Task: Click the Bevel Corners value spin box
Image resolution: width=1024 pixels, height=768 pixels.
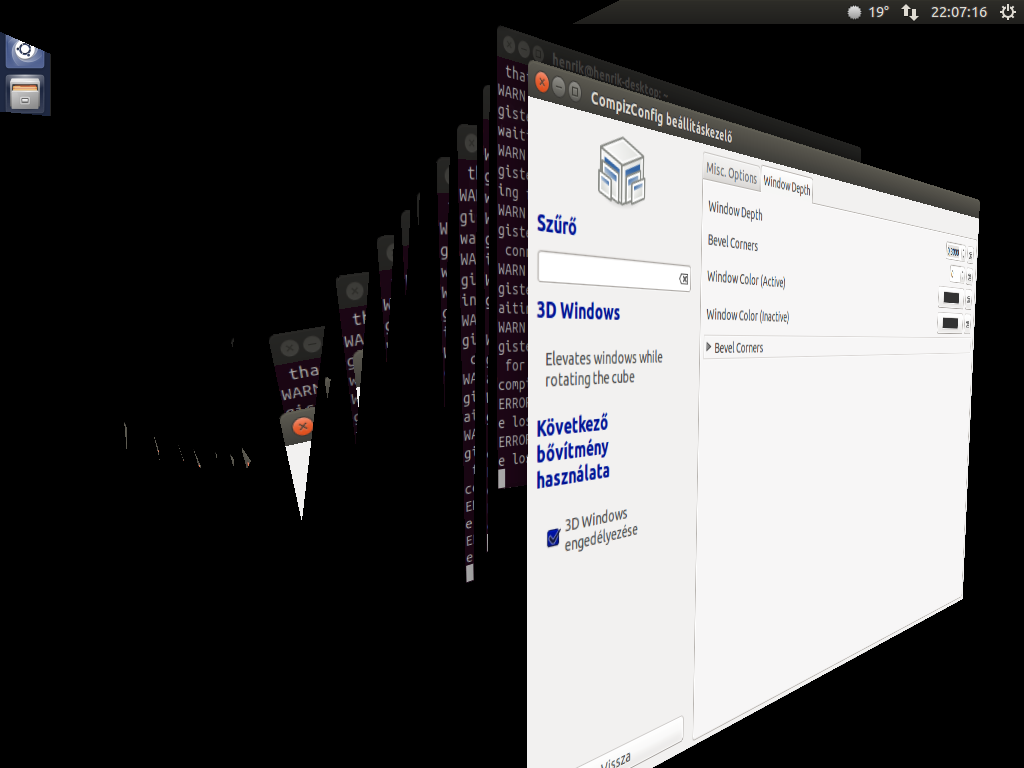Action: (x=957, y=274)
